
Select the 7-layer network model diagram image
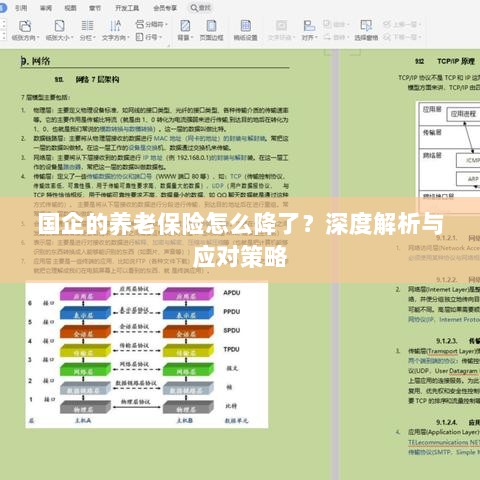click(x=147, y=355)
